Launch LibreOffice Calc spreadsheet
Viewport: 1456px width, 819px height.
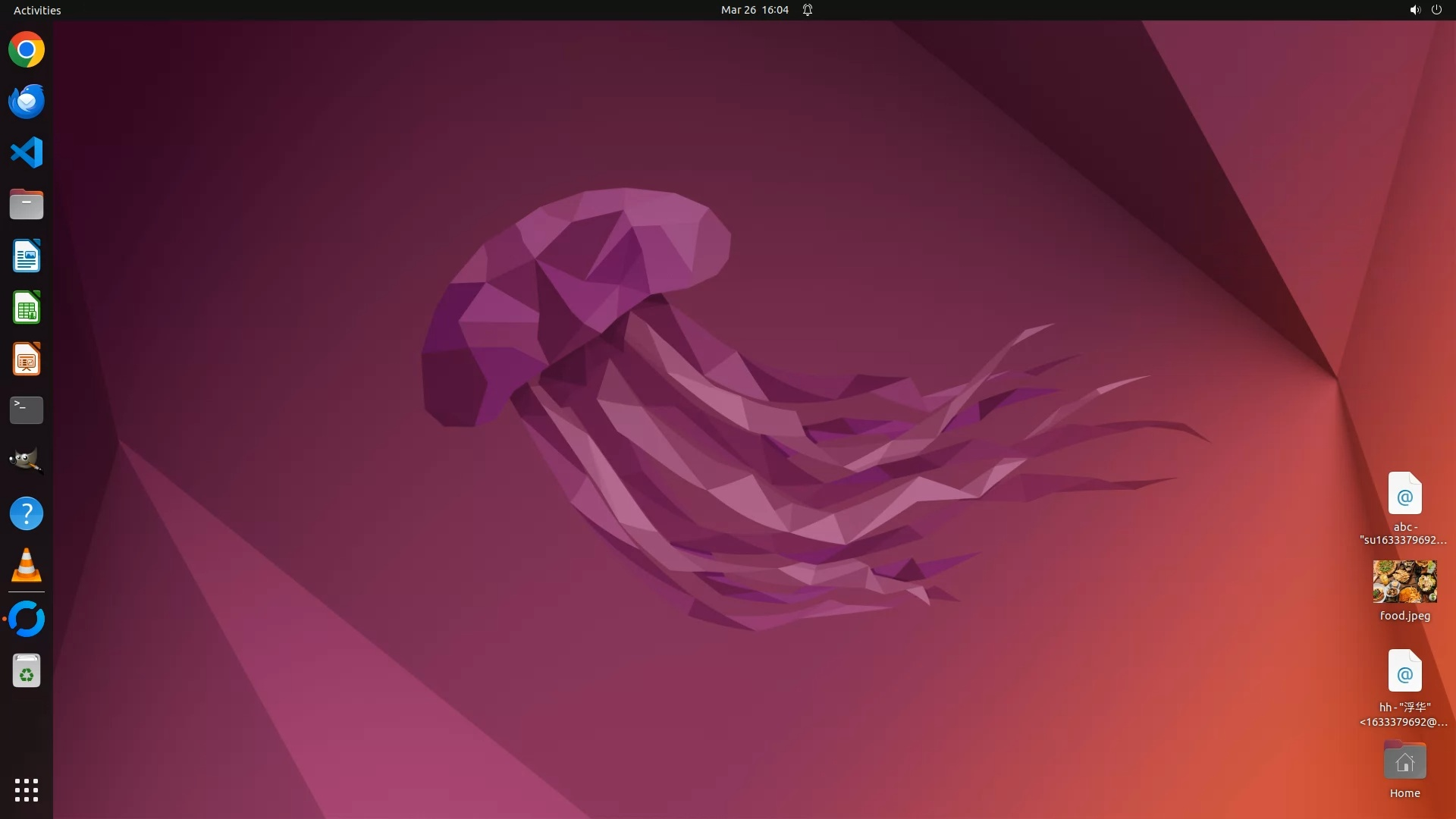tap(27, 308)
